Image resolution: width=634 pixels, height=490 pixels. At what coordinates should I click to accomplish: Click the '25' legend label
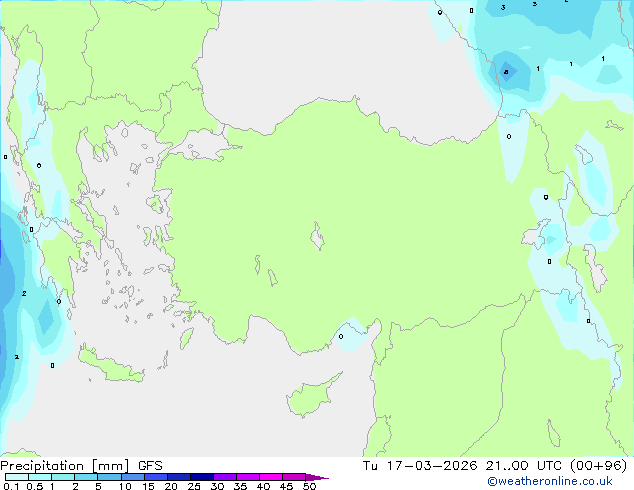point(194,486)
